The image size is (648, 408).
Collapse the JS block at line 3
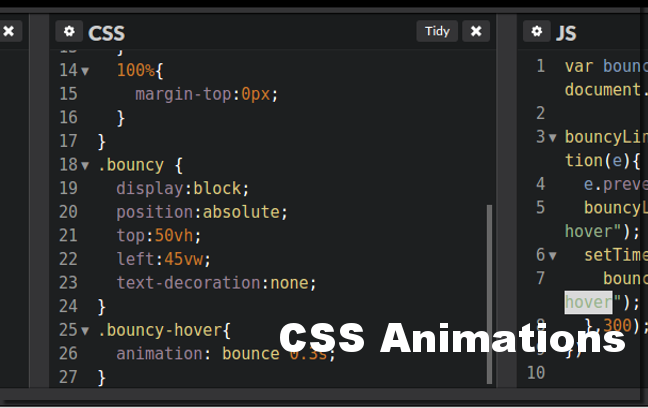pyautogui.click(x=552, y=137)
